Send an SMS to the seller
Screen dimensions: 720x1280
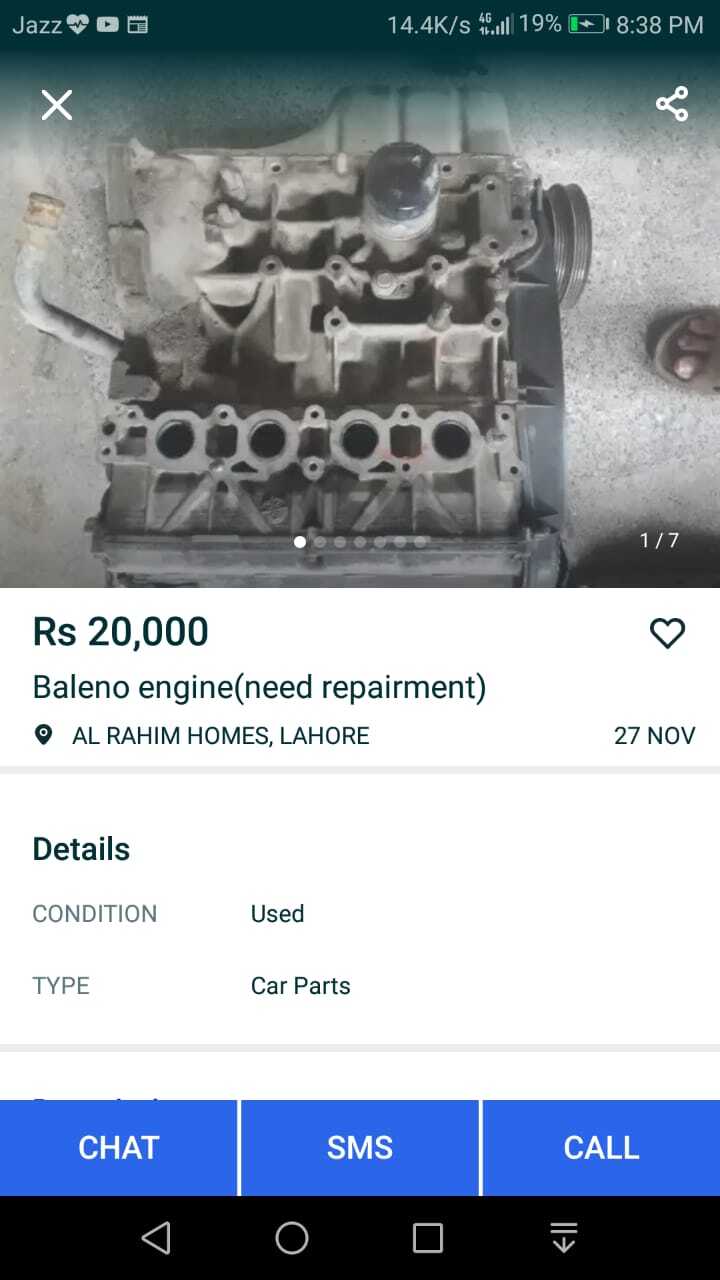[x=360, y=1148]
